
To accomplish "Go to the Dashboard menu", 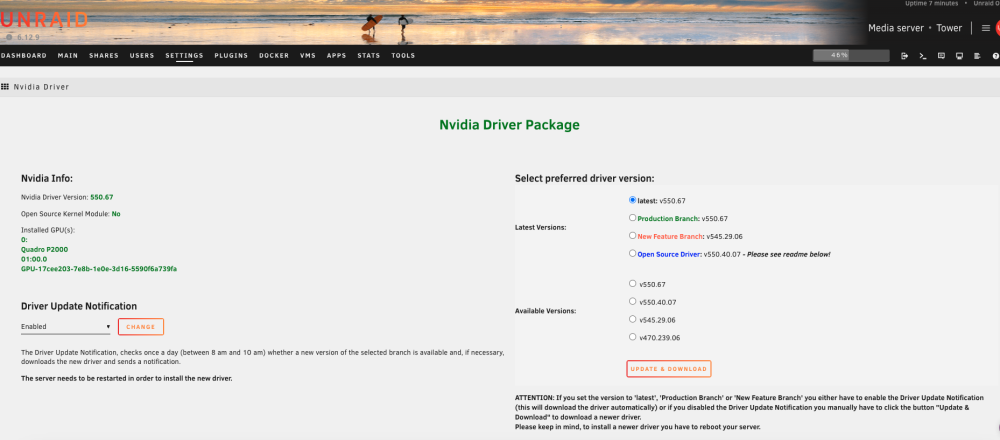I will tap(24, 55).
